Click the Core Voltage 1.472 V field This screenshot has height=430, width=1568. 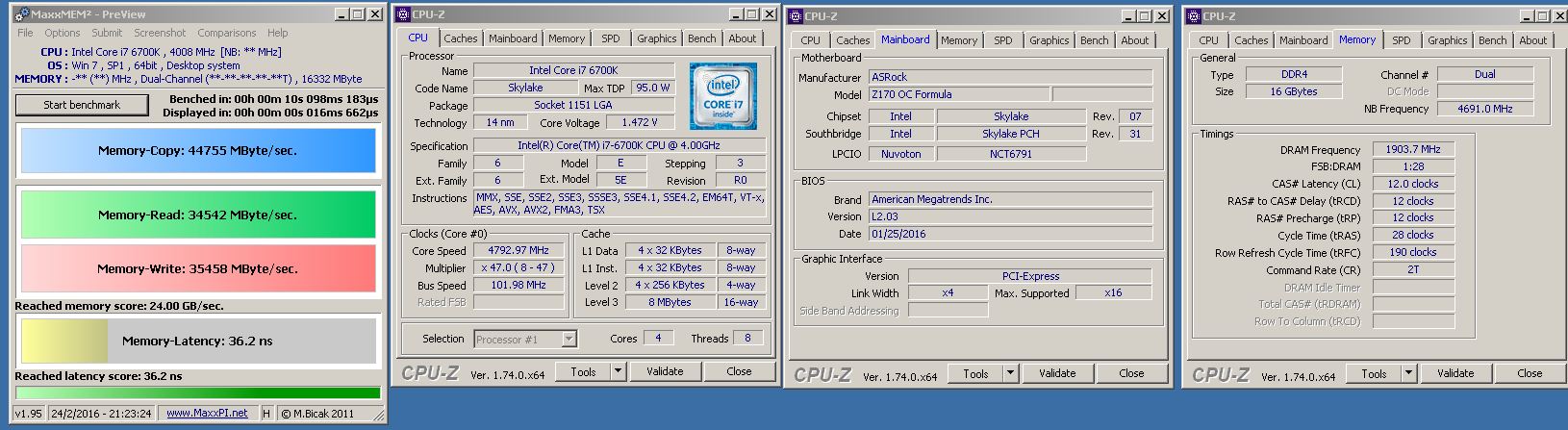[639, 122]
